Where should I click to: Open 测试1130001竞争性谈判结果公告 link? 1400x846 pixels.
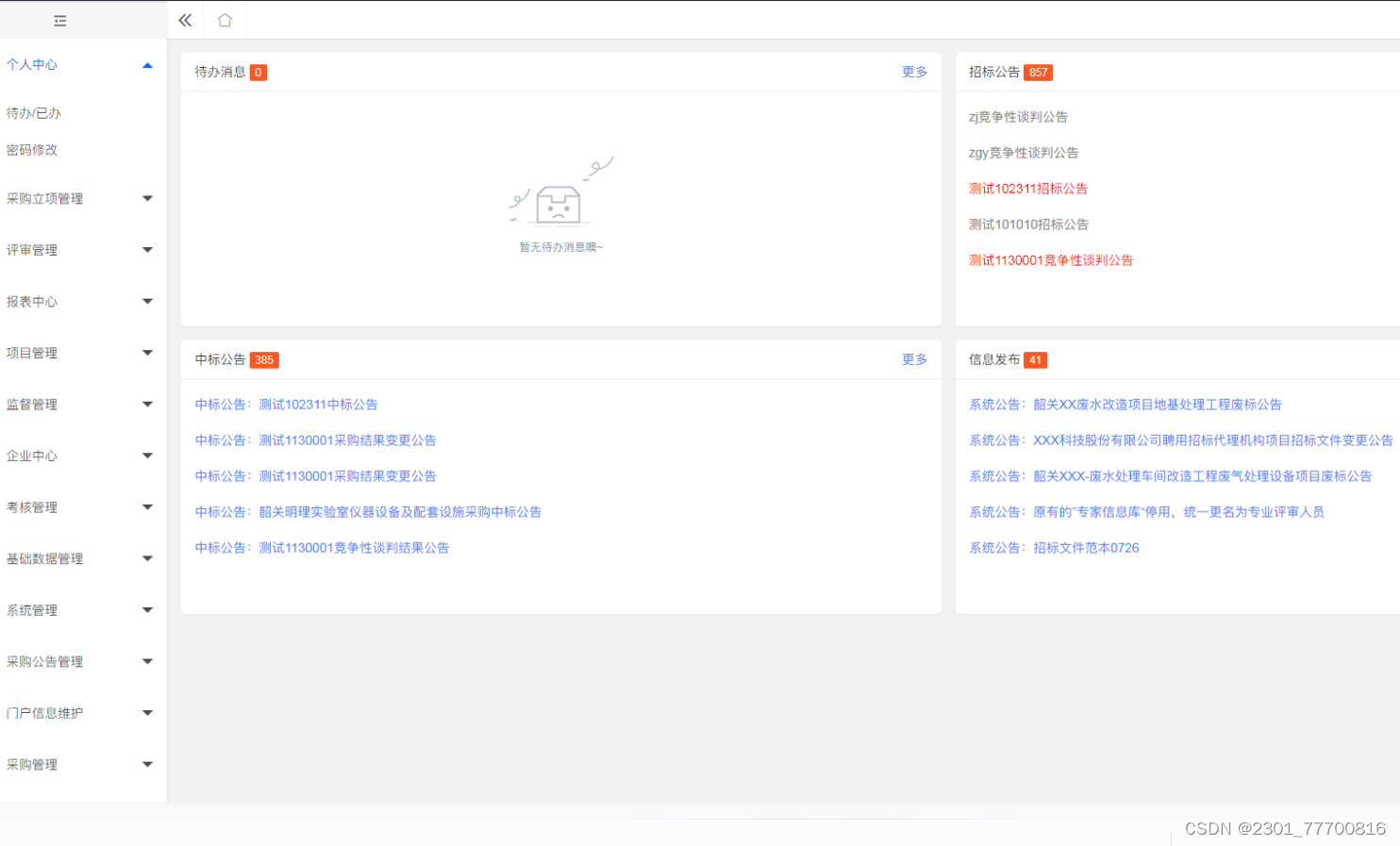point(322,548)
